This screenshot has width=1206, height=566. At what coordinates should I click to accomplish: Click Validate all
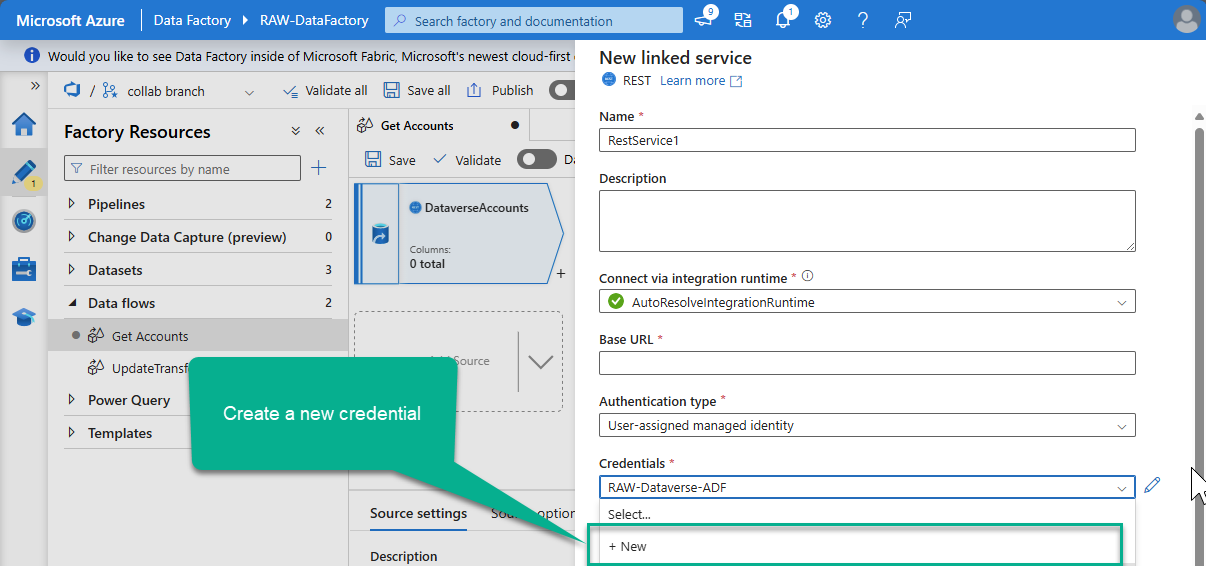click(325, 90)
